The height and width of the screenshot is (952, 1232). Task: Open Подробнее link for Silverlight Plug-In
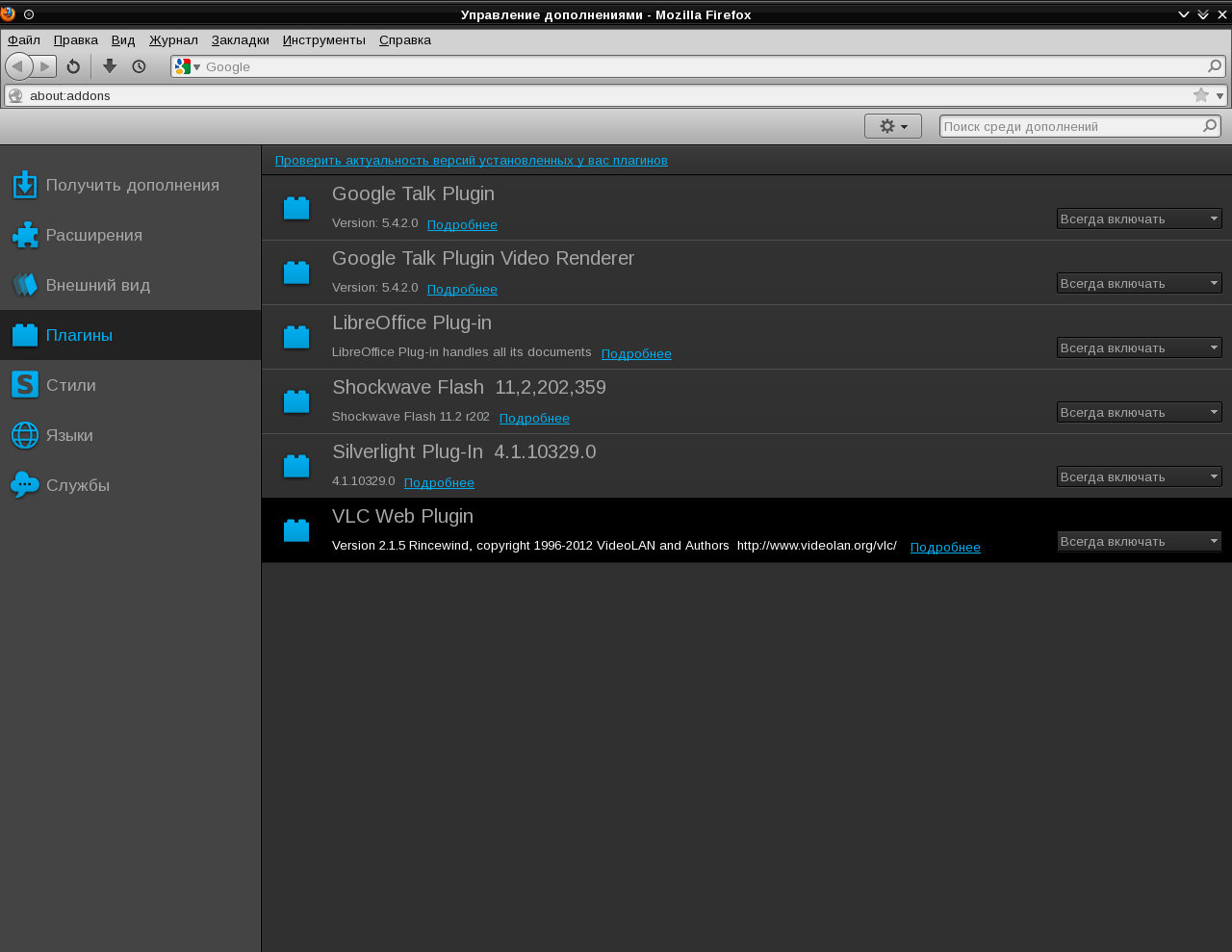pos(439,482)
